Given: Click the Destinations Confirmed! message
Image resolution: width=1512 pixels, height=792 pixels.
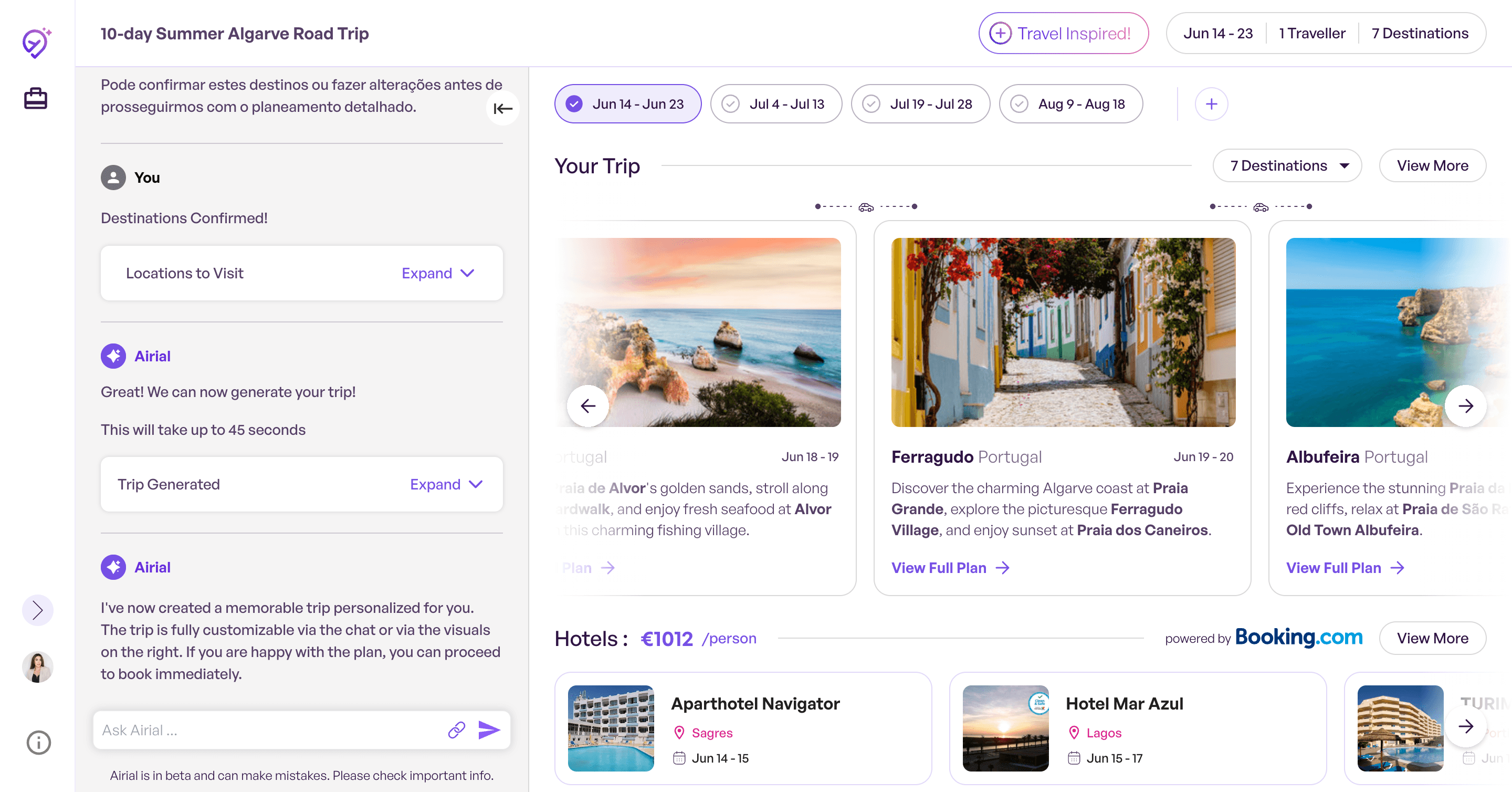Looking at the screenshot, I should [184, 218].
